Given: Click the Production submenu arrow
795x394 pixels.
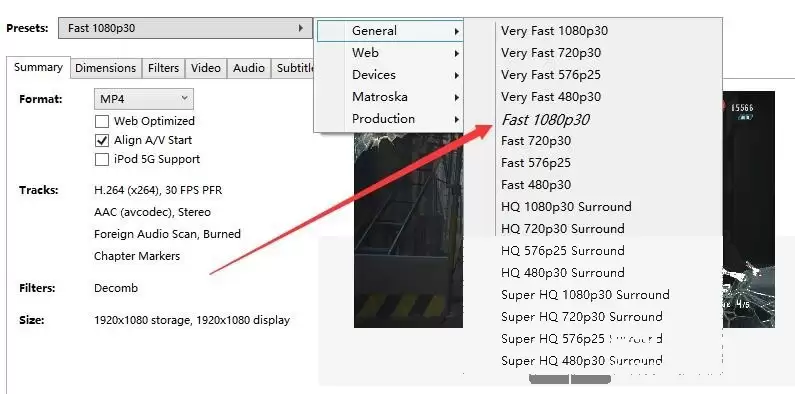Looking at the screenshot, I should click(x=456, y=120).
